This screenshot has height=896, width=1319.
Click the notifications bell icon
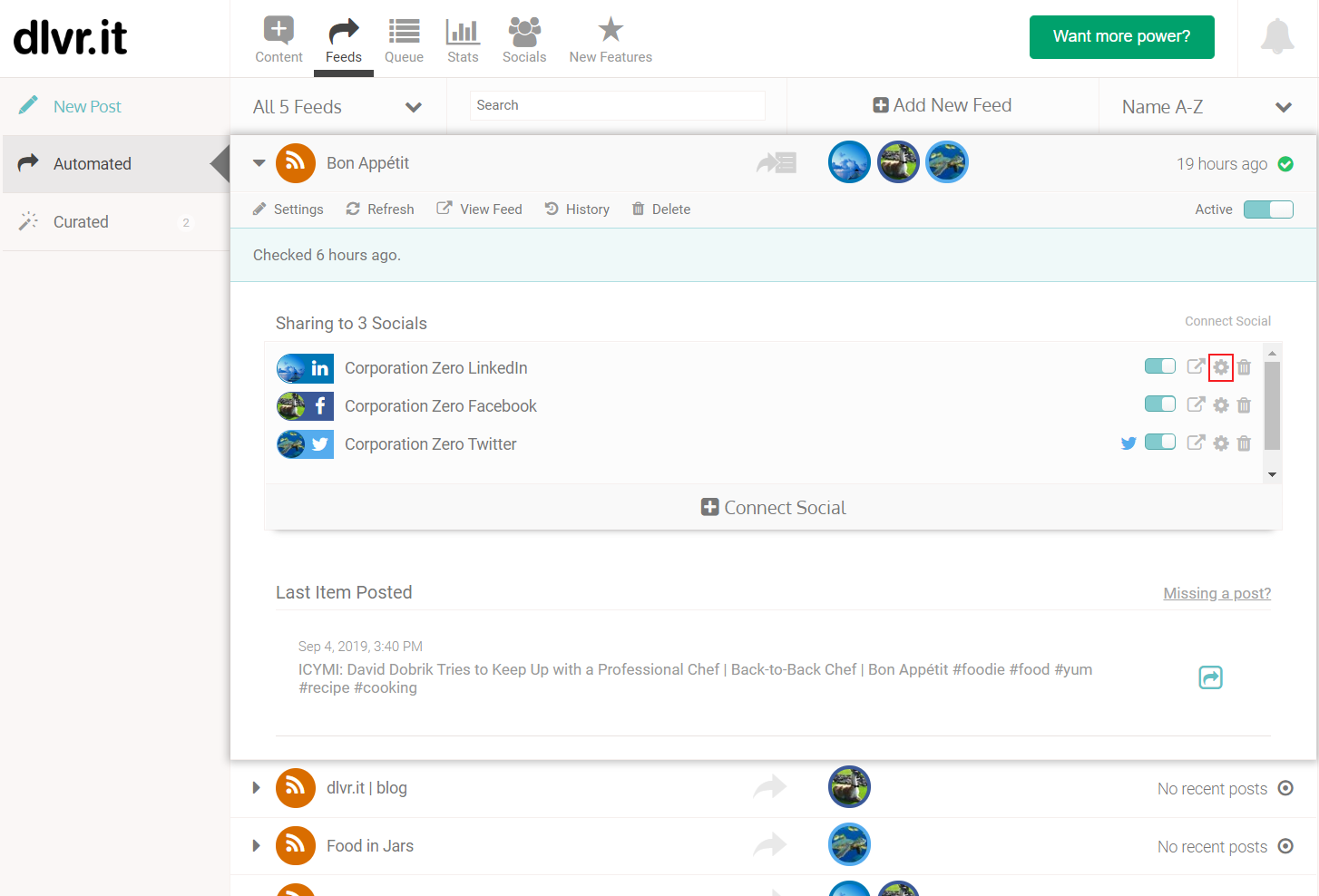coord(1277,36)
